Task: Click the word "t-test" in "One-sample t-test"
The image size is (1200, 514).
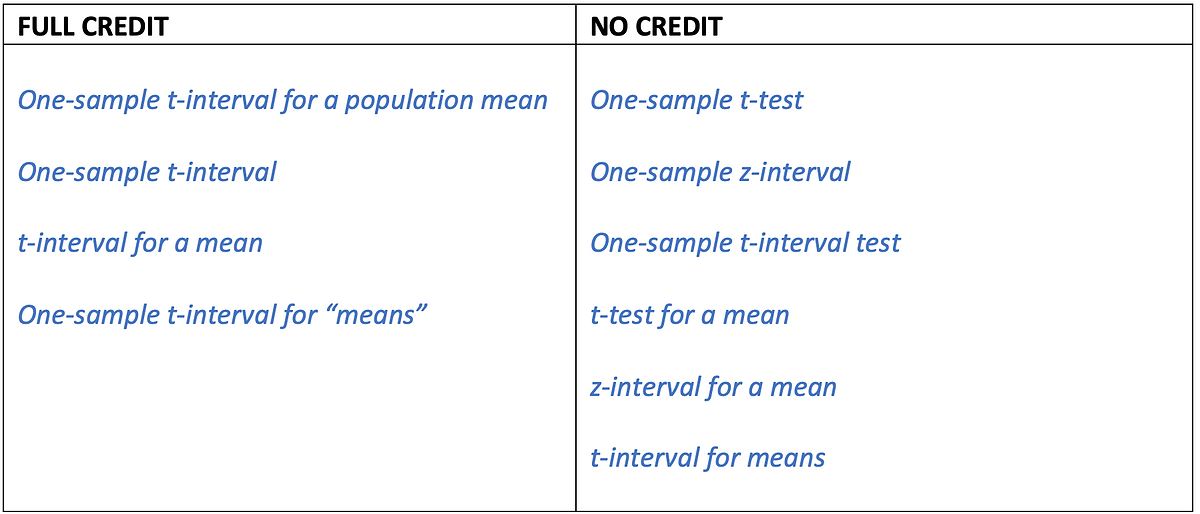Action: point(768,100)
